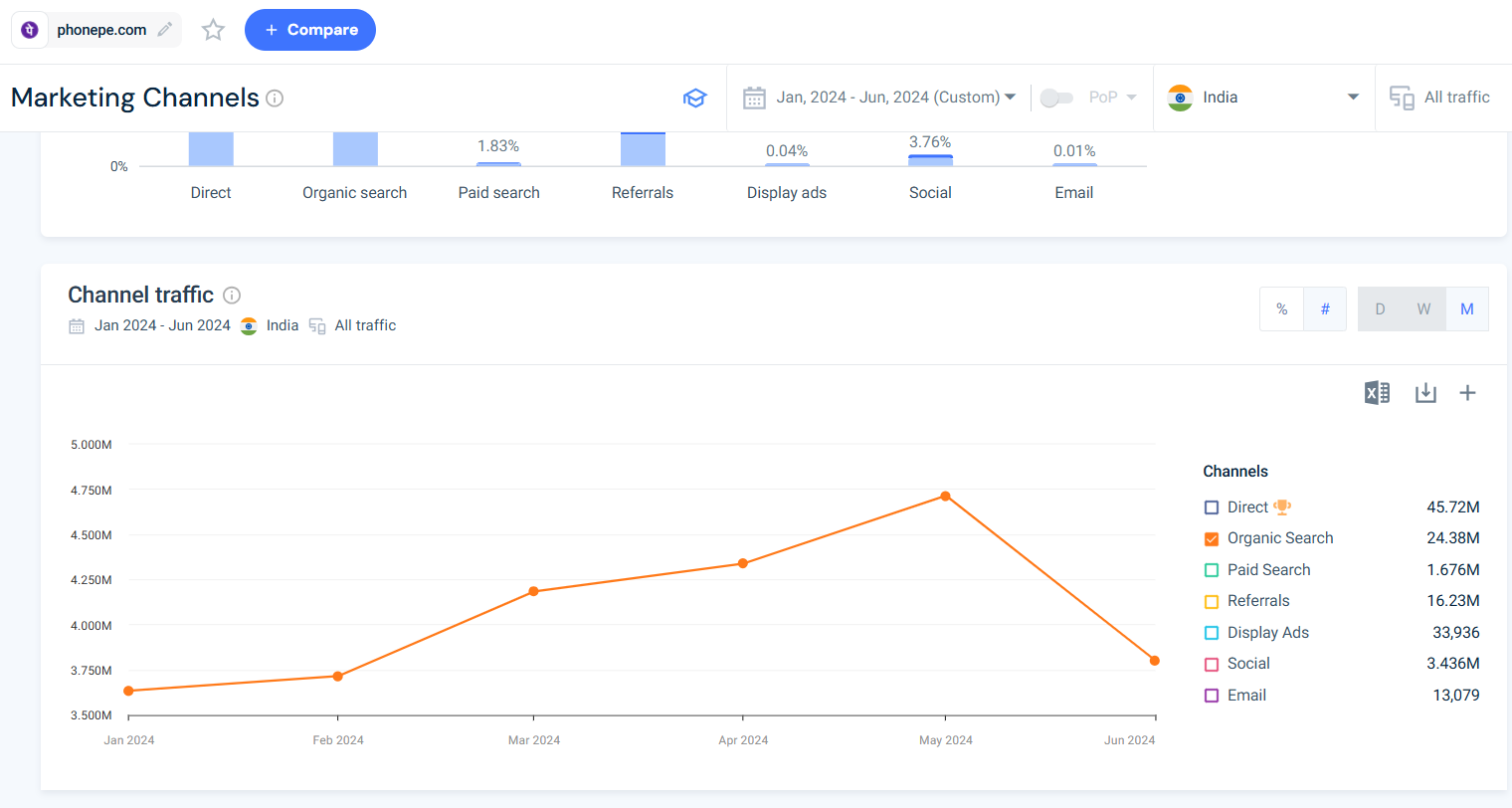This screenshot has height=808, width=1512.
Task: Click the Feb 2024 data point
Action: [337, 677]
